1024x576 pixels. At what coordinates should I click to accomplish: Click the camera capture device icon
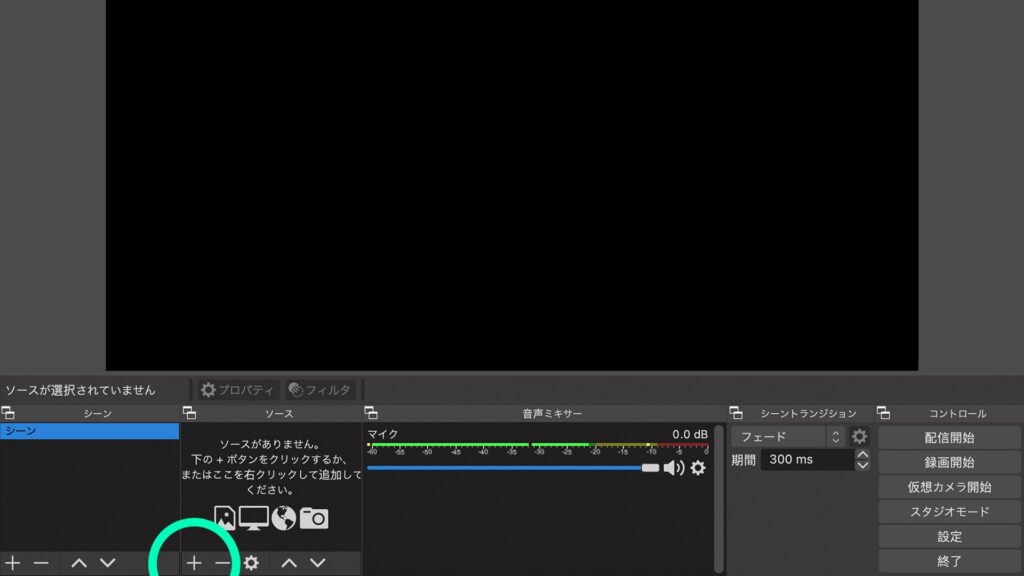click(314, 518)
